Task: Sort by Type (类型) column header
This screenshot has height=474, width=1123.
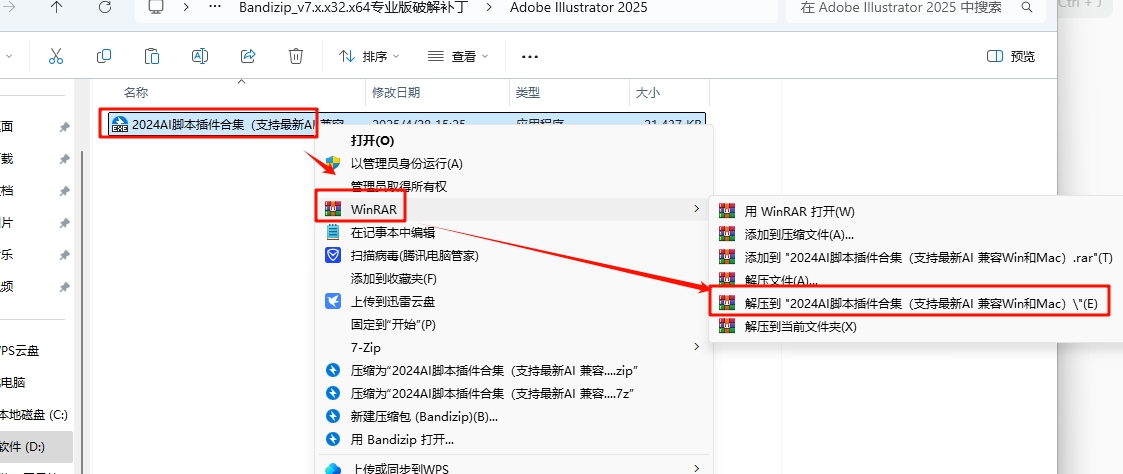Action: point(528,92)
